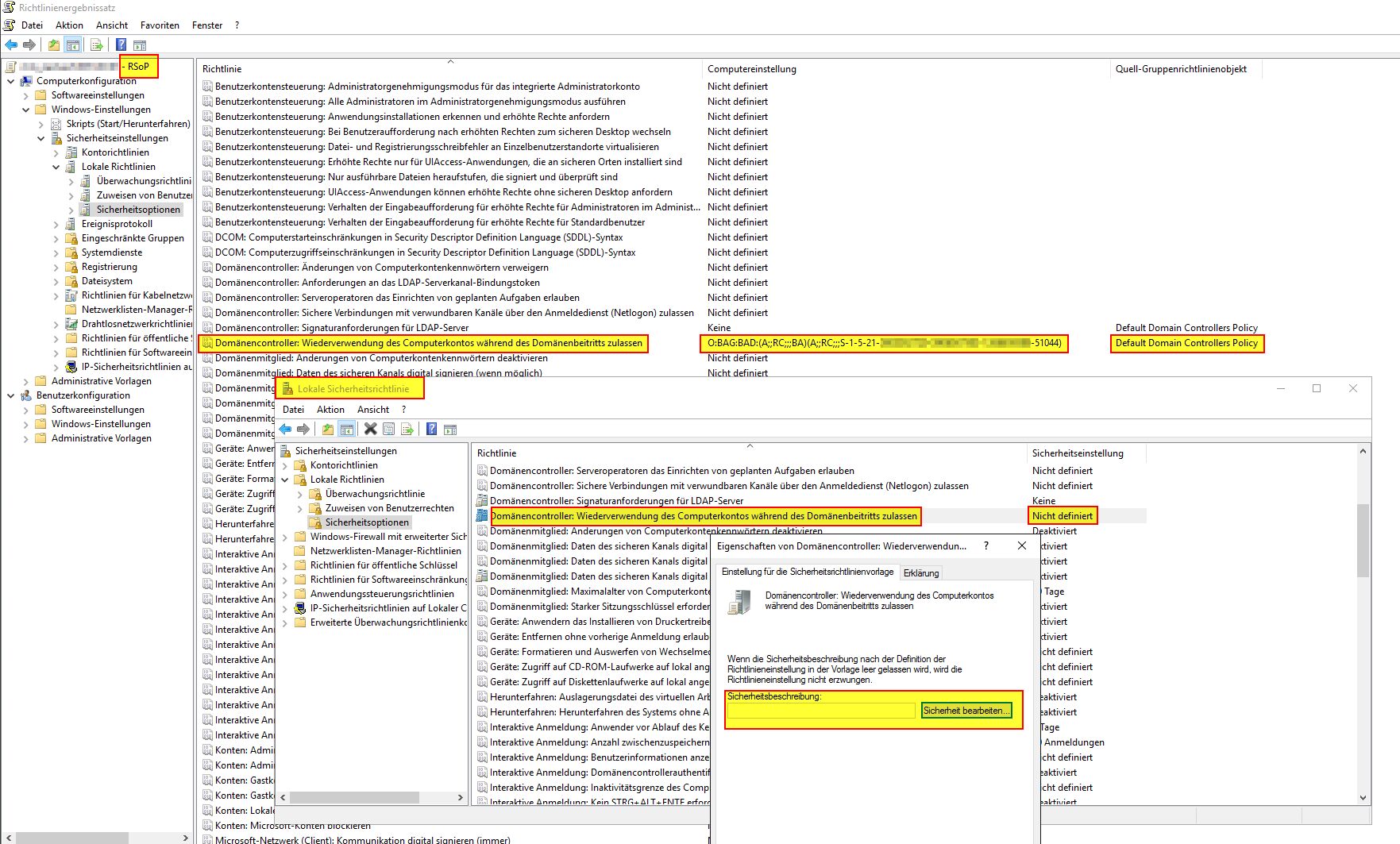
Task: Click Sicherheitsbeschreibung text field
Action: (821, 711)
